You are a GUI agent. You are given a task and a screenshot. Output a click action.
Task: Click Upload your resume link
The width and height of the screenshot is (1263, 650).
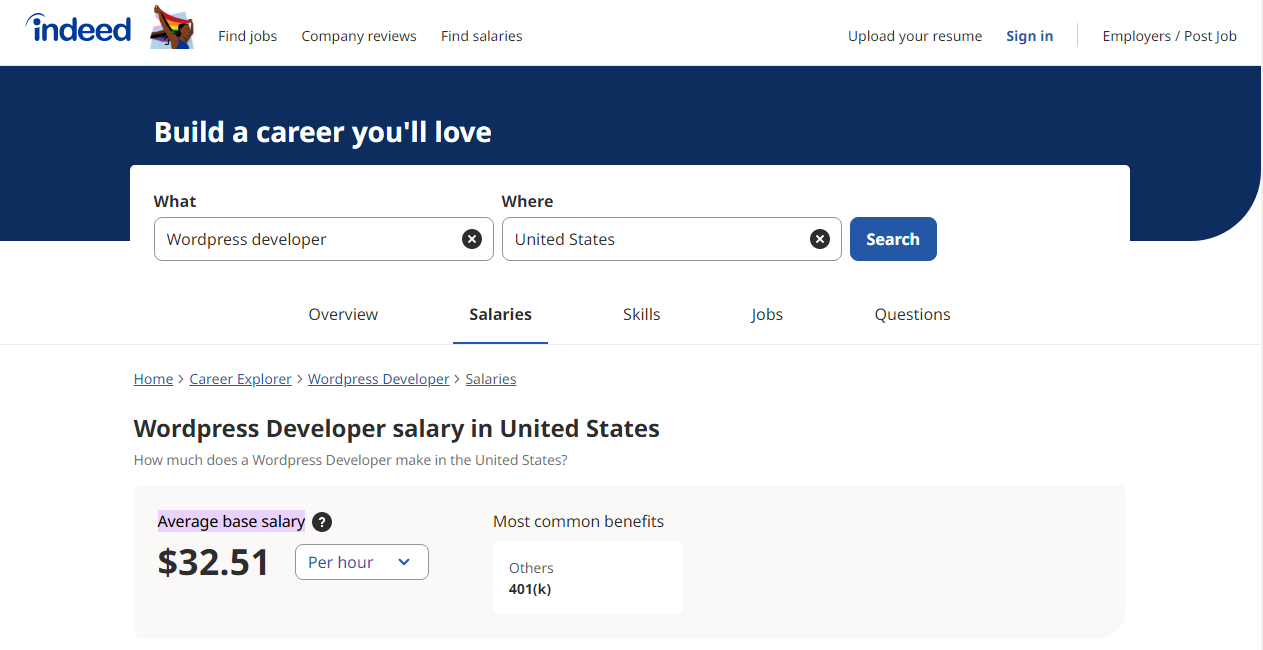[x=915, y=36]
